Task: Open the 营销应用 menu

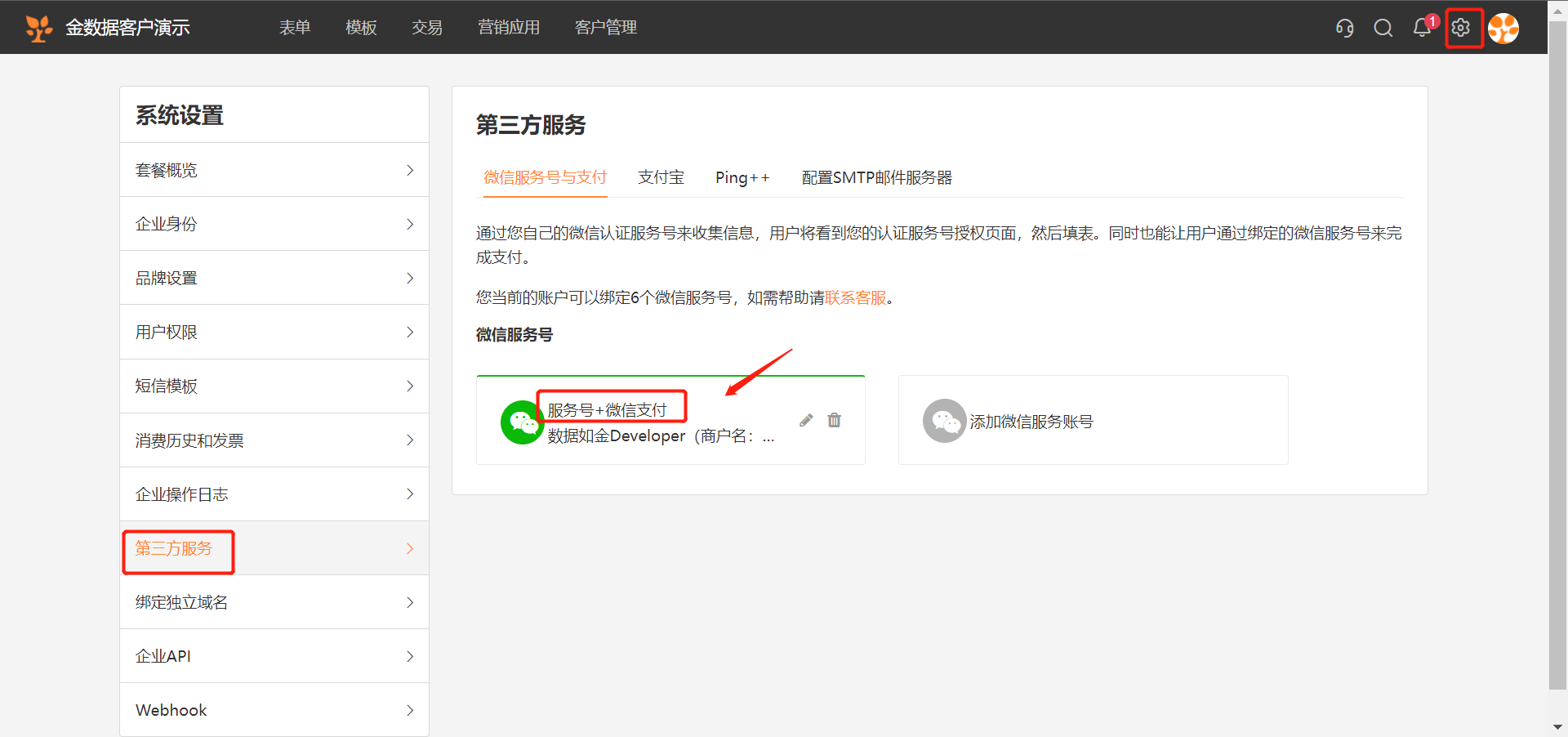Action: pyautogui.click(x=509, y=28)
